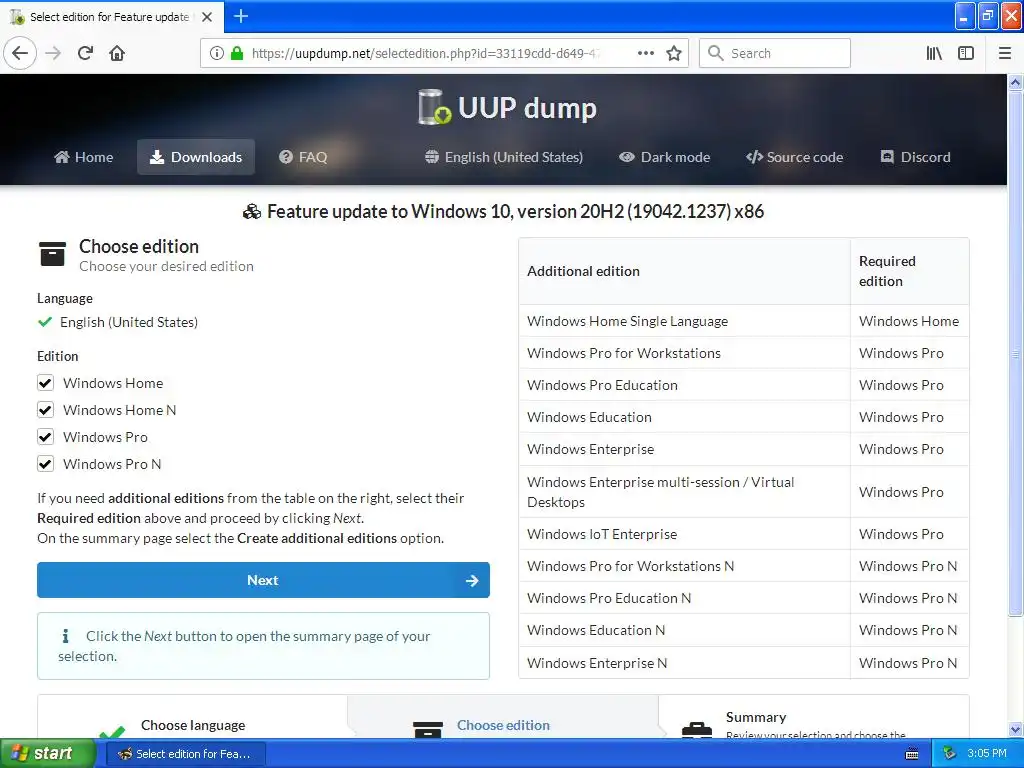Click the 'Windows Education' table cell
This screenshot has width=1024, height=768.
coord(684,417)
